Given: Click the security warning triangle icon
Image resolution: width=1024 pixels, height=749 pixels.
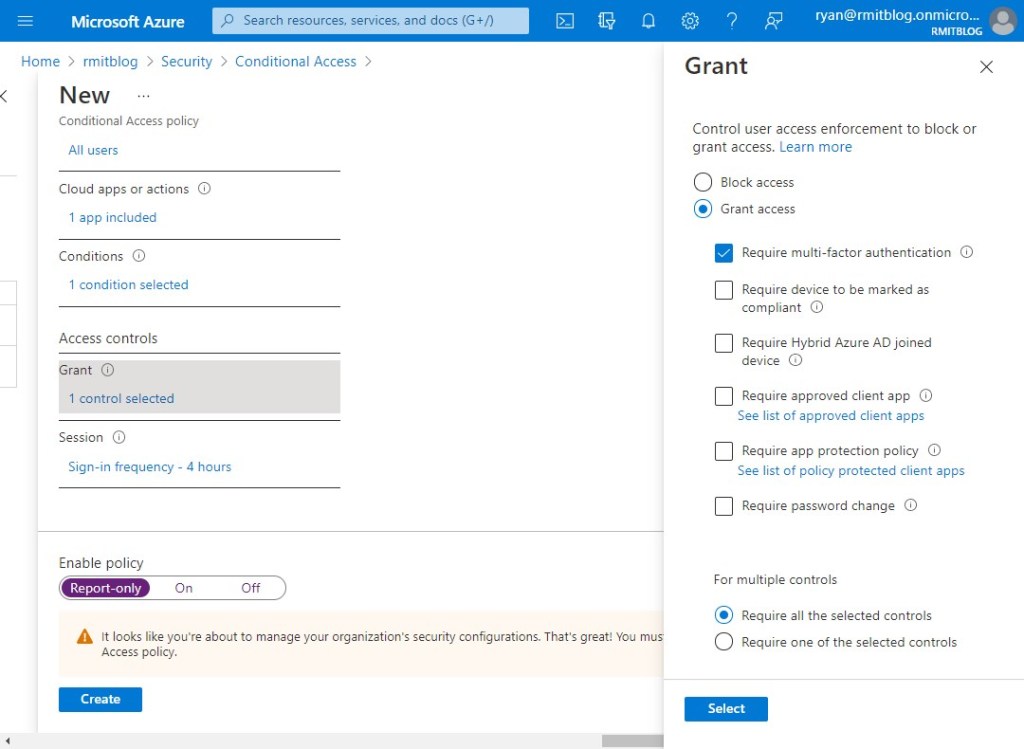Looking at the screenshot, I should click(85, 637).
